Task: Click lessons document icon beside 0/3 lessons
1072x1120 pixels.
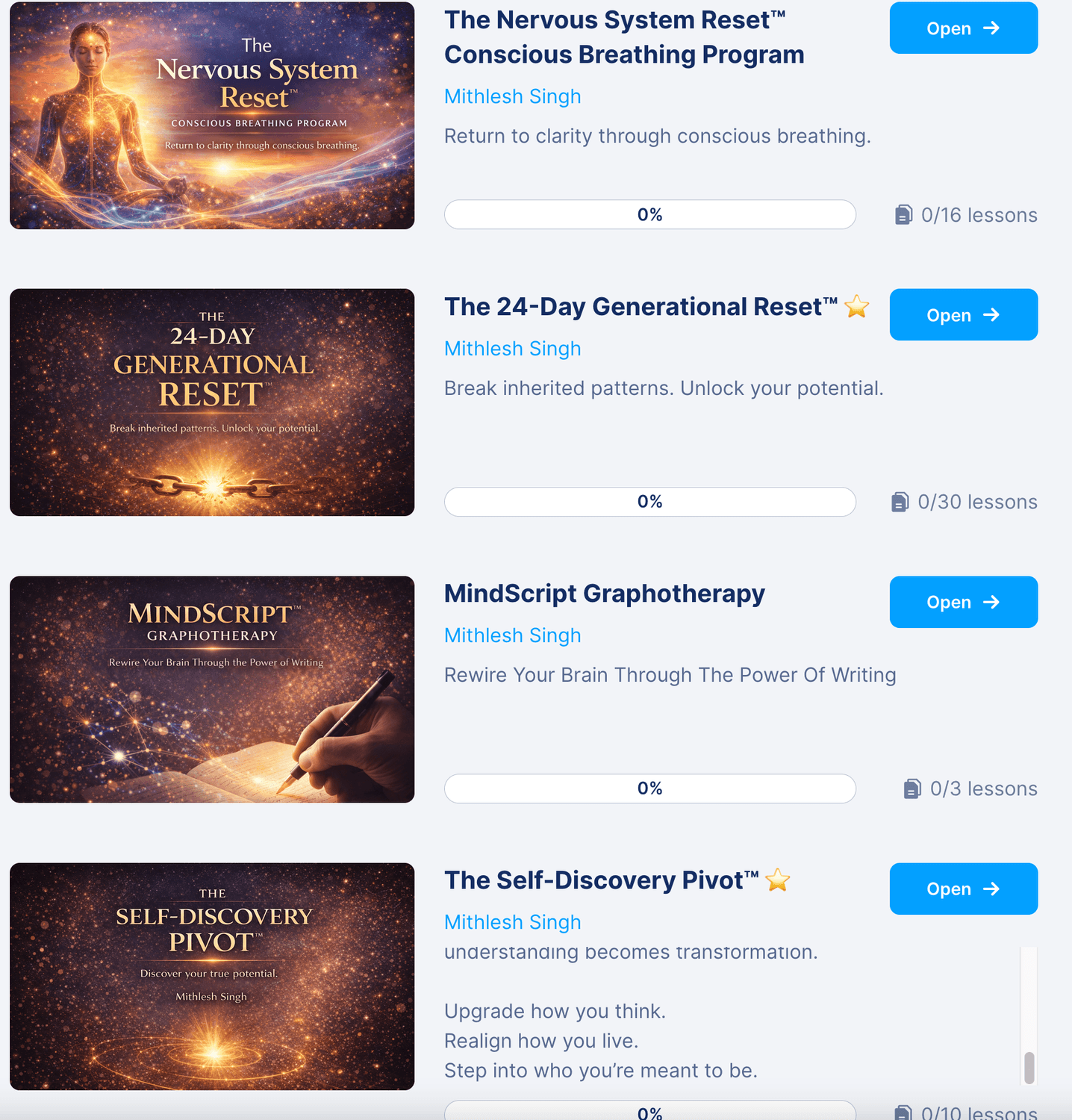Action: [912, 788]
